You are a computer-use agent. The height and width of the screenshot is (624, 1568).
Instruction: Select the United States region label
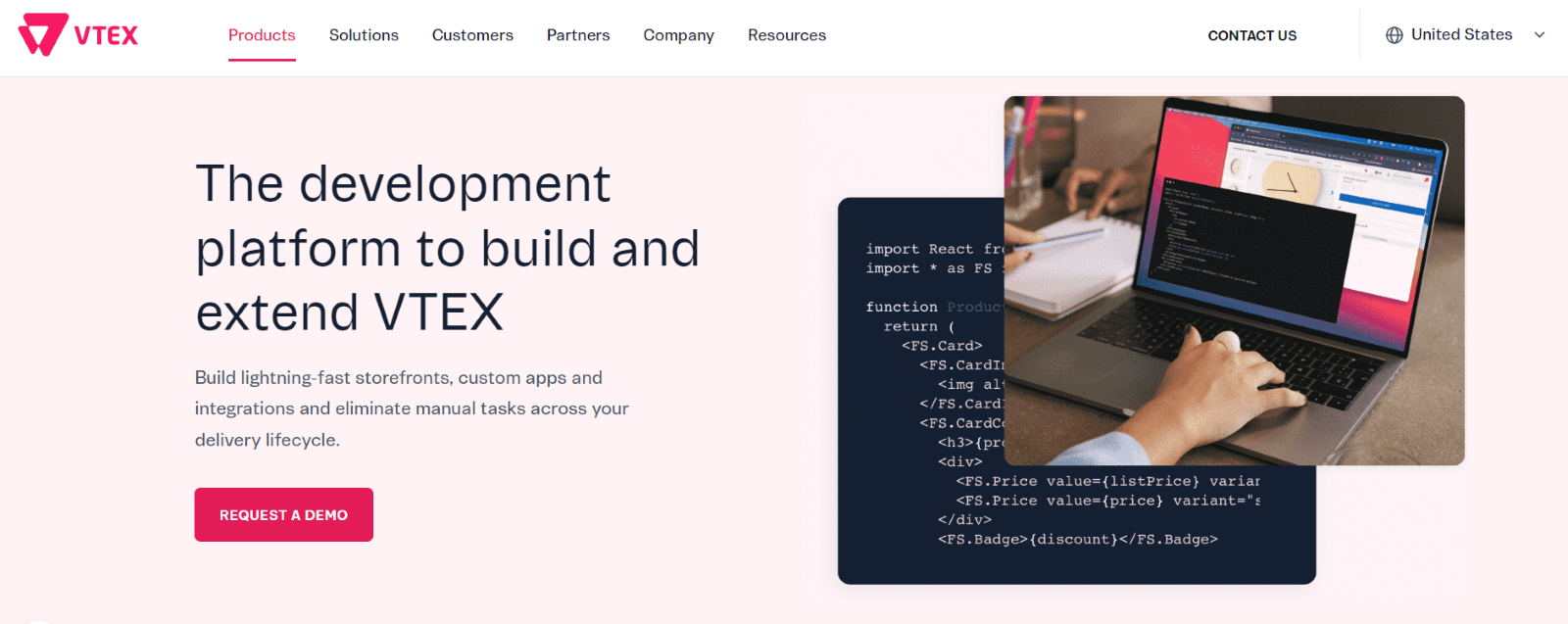click(1461, 34)
